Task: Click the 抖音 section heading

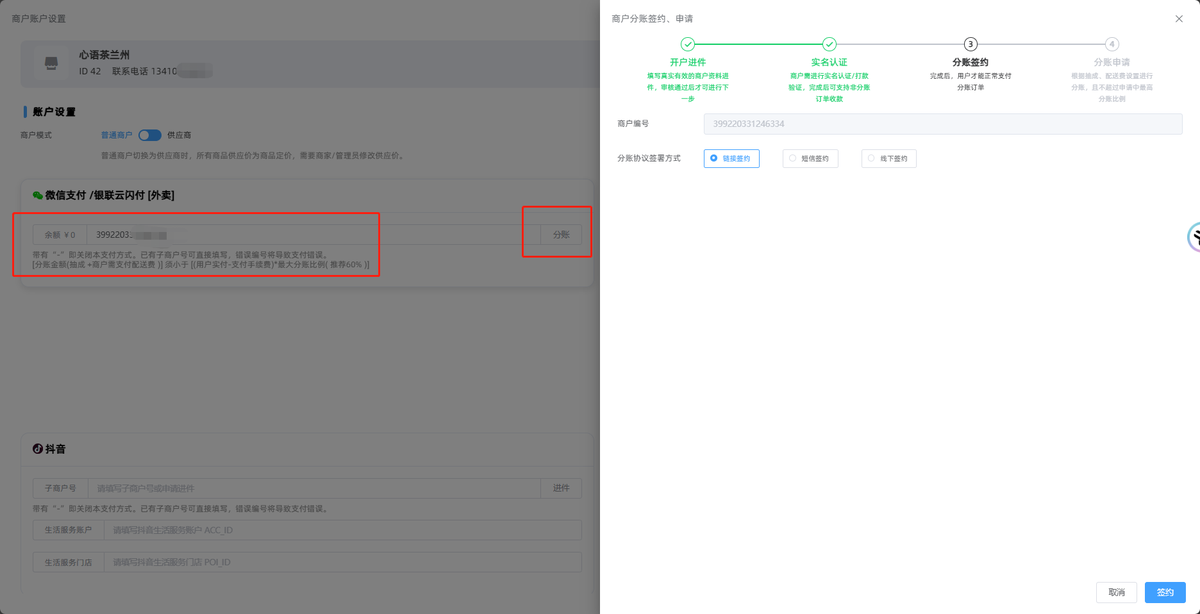Action: point(55,450)
